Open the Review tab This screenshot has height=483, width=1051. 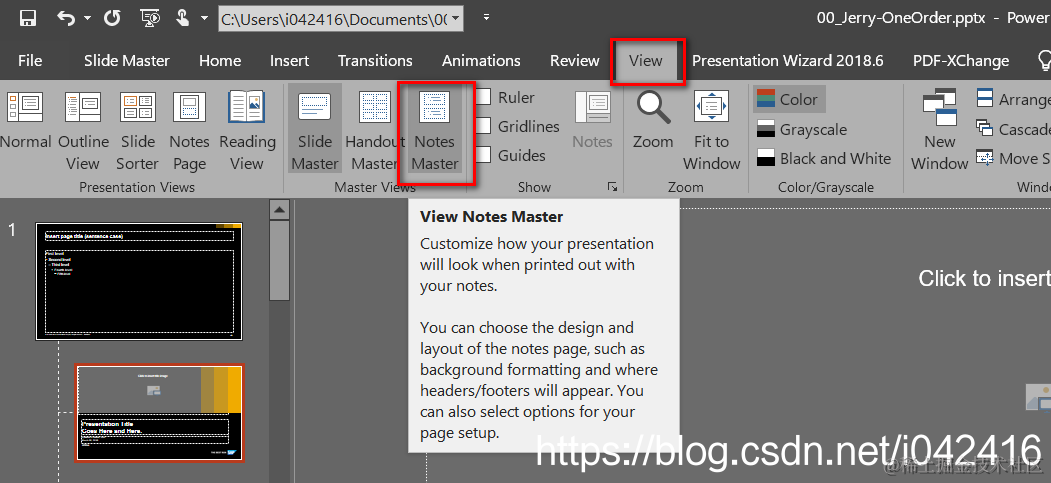pyautogui.click(x=574, y=61)
